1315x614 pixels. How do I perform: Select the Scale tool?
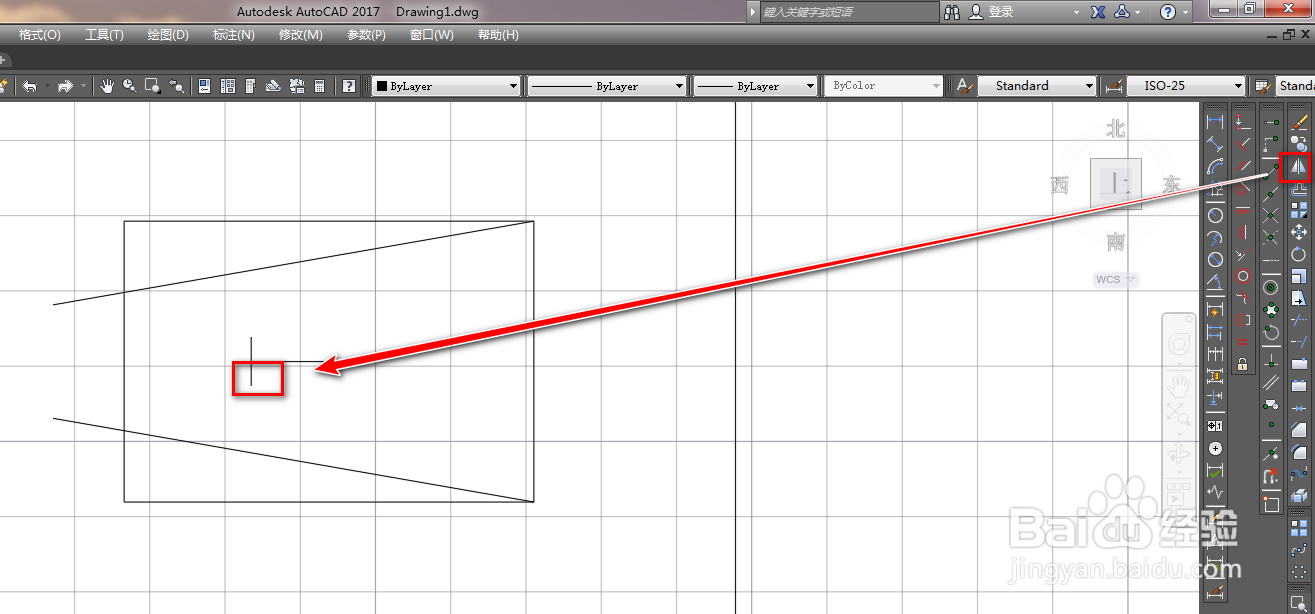[x=1298, y=276]
